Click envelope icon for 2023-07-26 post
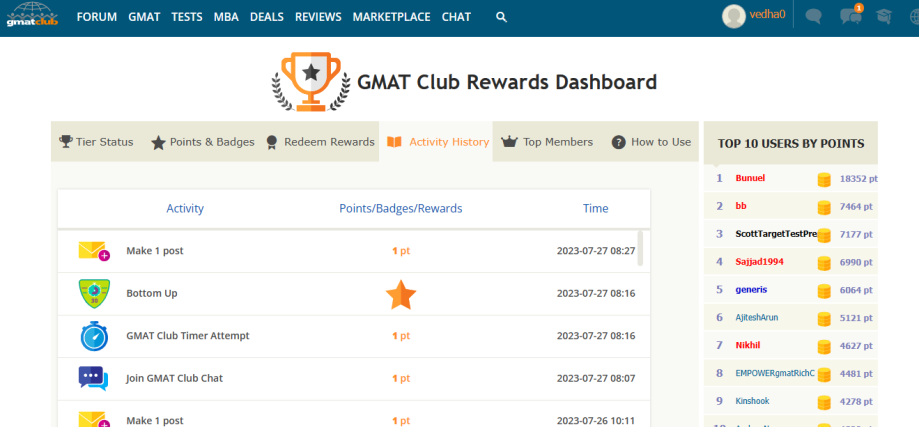Viewport: 919px width, 427px height. click(x=94, y=419)
